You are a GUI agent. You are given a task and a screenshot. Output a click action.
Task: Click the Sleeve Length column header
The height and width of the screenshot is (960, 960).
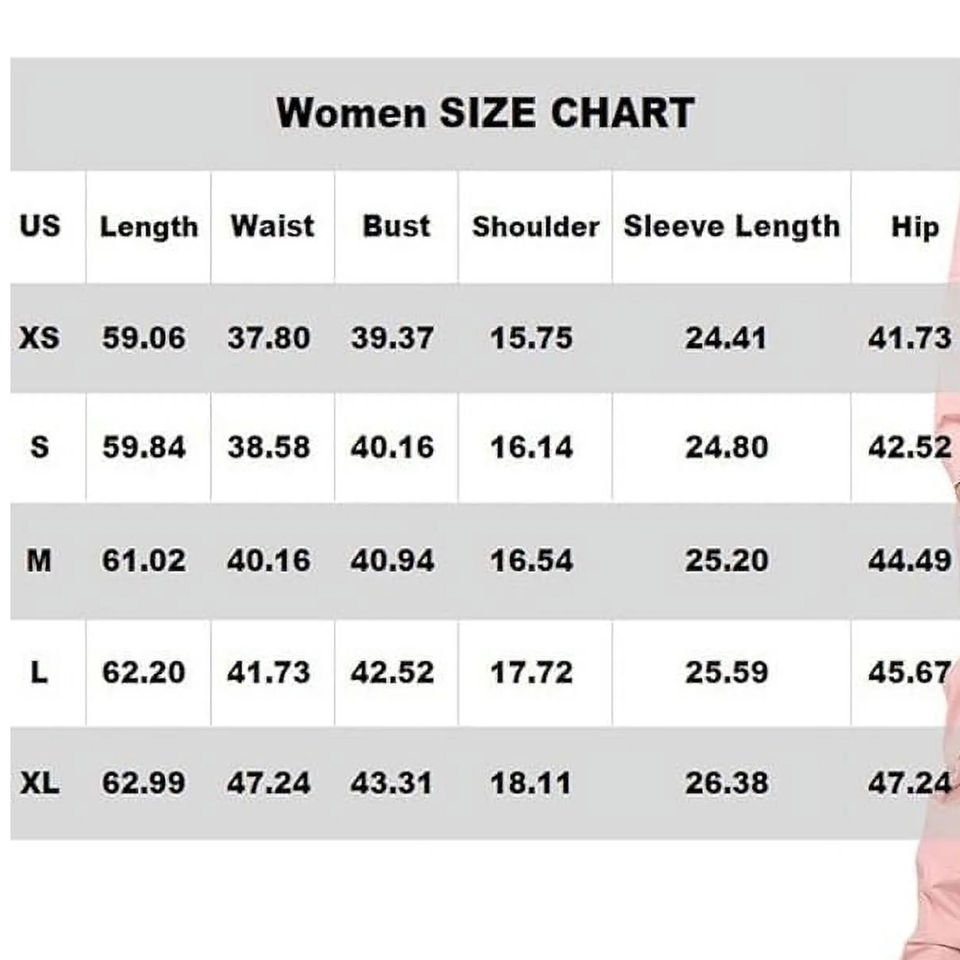[x=731, y=227]
